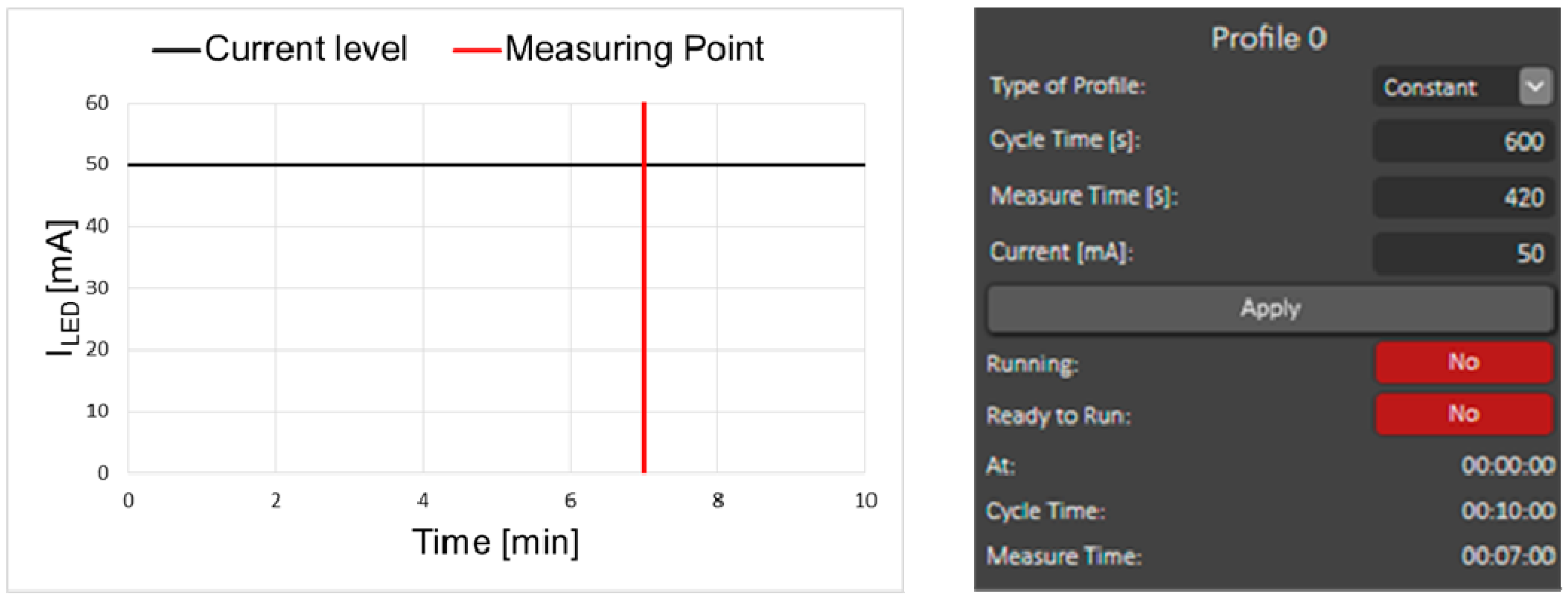Select the Current level legend entry
The width and height of the screenshot is (1568, 598).
[280, 49]
